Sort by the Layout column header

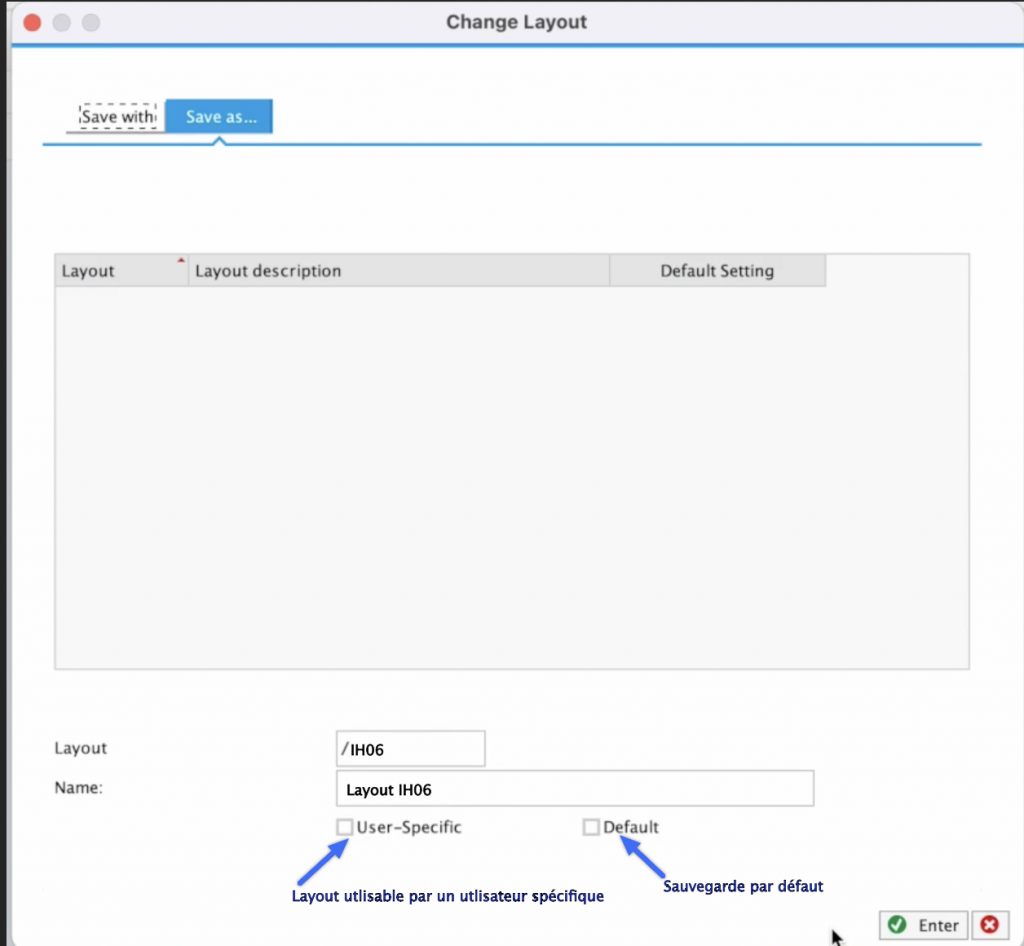click(110, 271)
